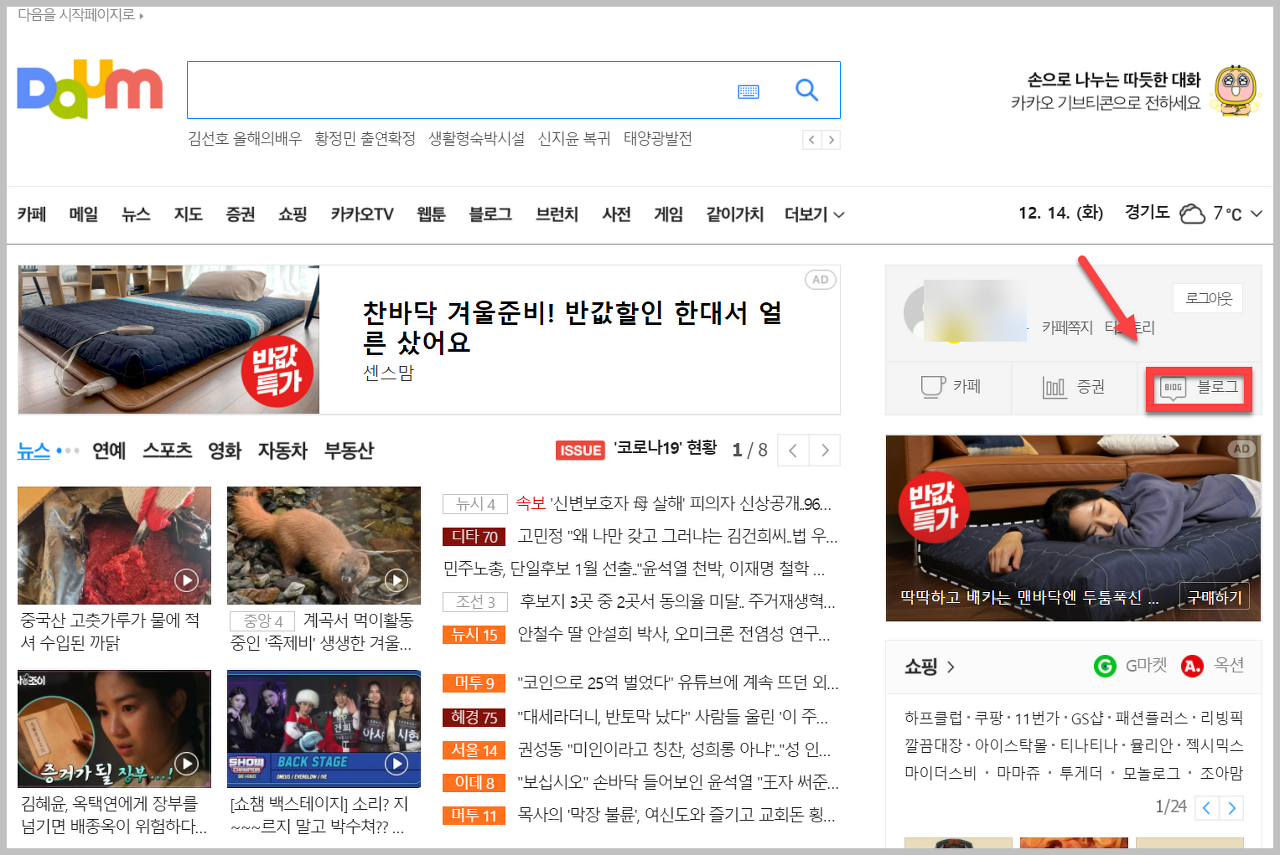
Task: Click the AD badge on mattress banner
Action: (x=821, y=280)
